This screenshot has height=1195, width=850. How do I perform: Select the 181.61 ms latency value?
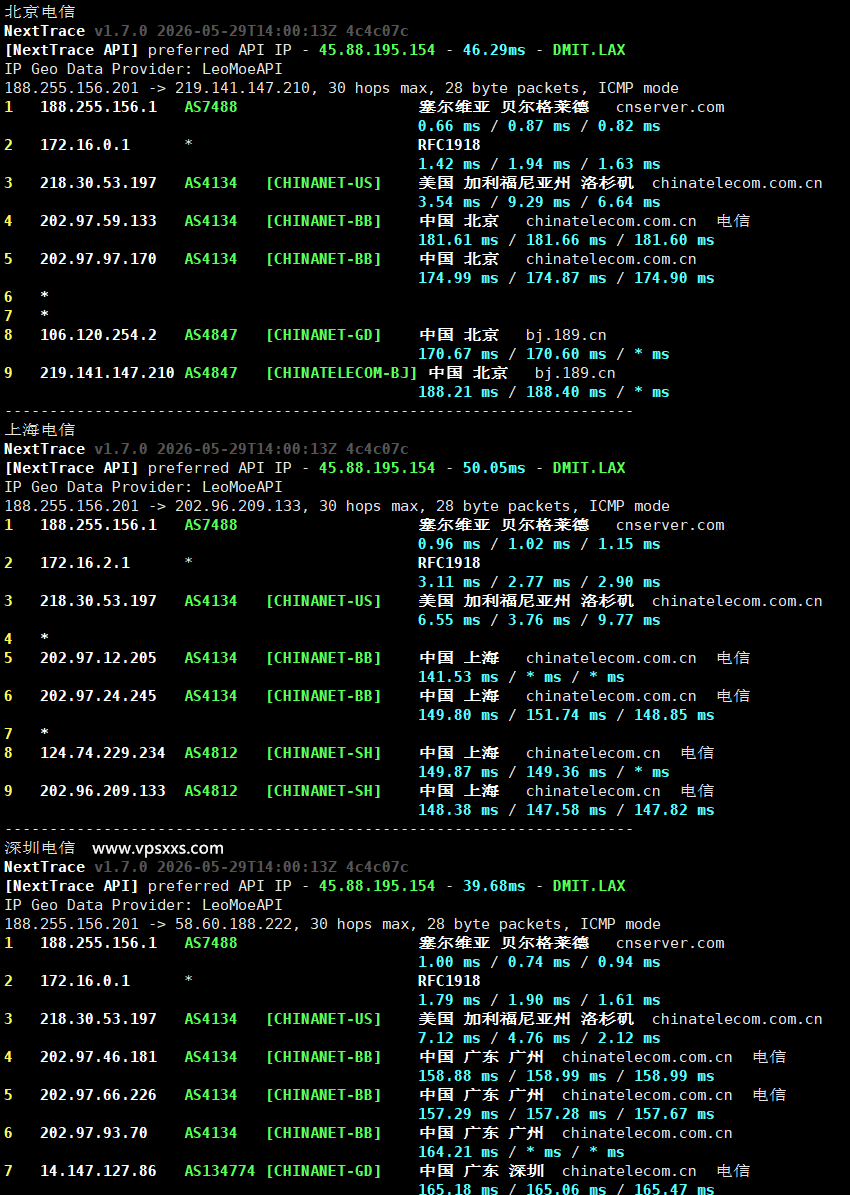pos(458,239)
